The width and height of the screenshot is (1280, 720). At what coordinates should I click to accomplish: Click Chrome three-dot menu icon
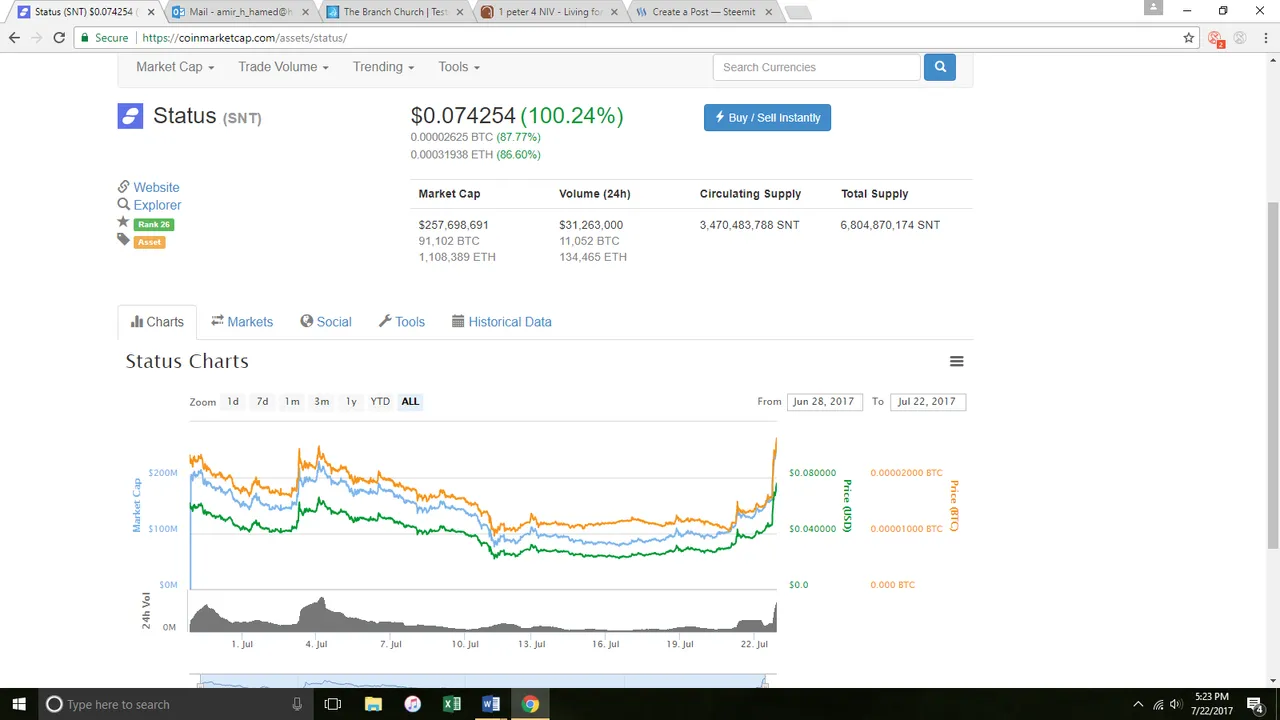coord(1264,38)
